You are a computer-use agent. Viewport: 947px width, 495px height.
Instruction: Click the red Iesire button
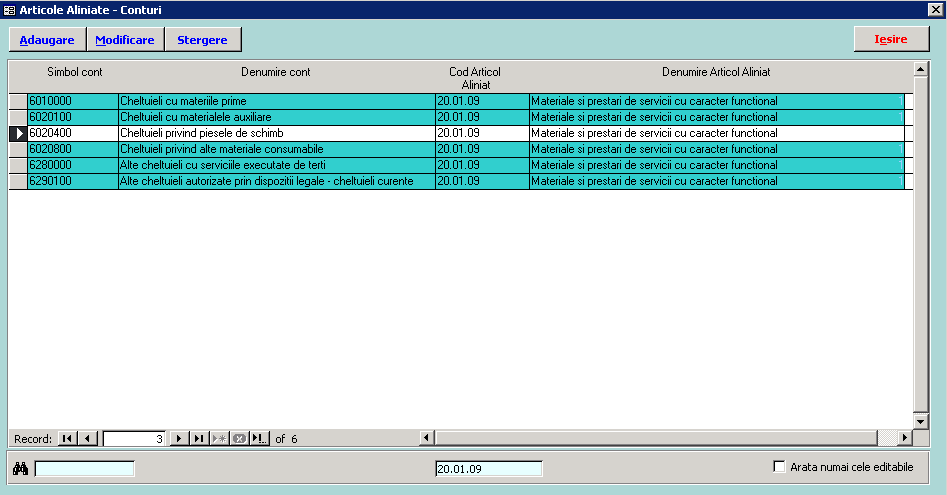point(890,40)
